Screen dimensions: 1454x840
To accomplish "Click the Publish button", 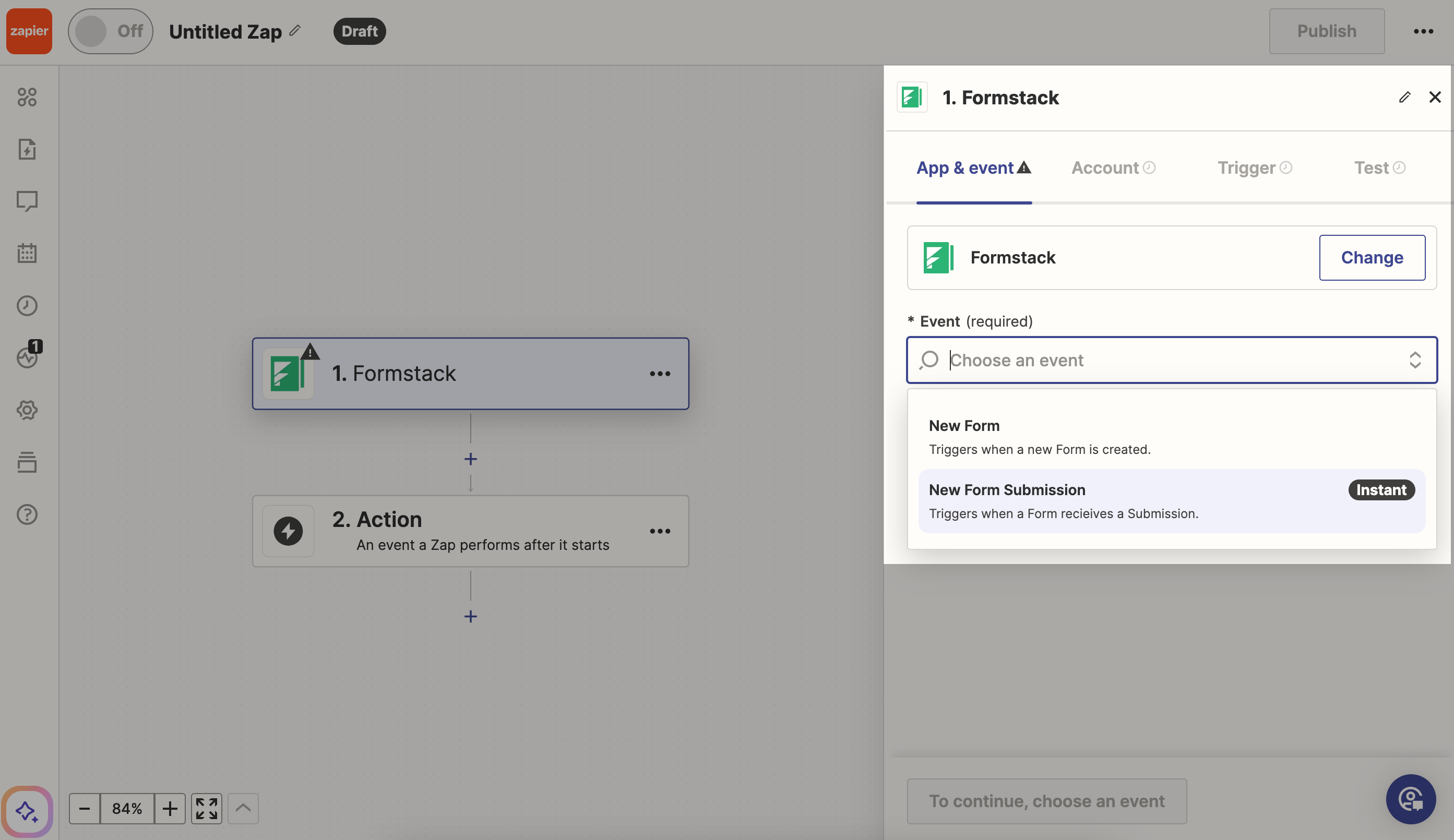I will (x=1326, y=31).
